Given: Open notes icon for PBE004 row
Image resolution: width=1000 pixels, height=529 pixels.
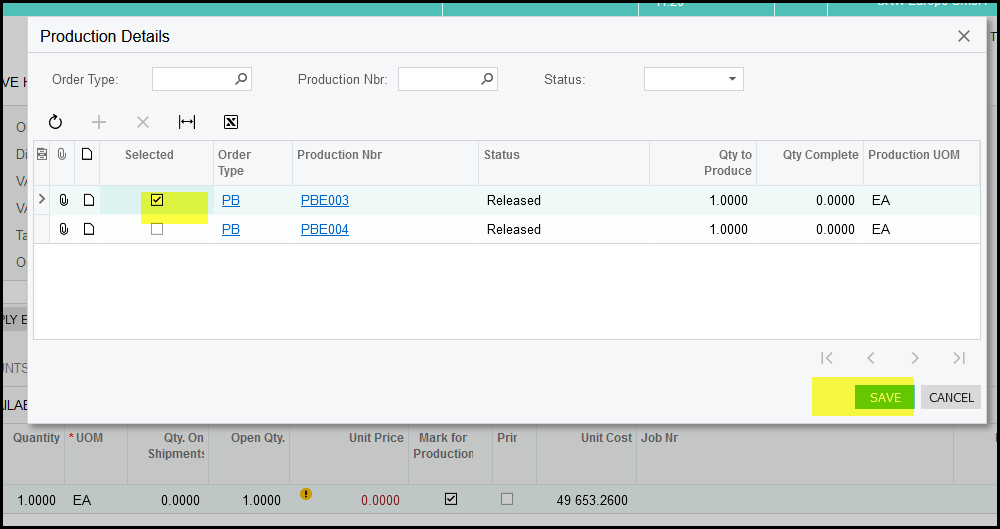Looking at the screenshot, I should tap(88, 229).
